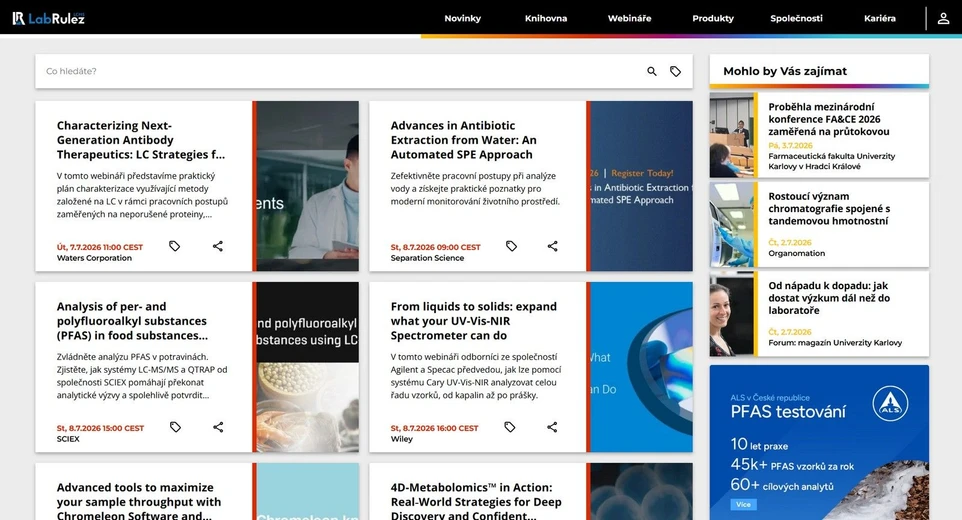
Task: Share the Wiley UV-Vis-NIR webinar
Action: [552, 427]
